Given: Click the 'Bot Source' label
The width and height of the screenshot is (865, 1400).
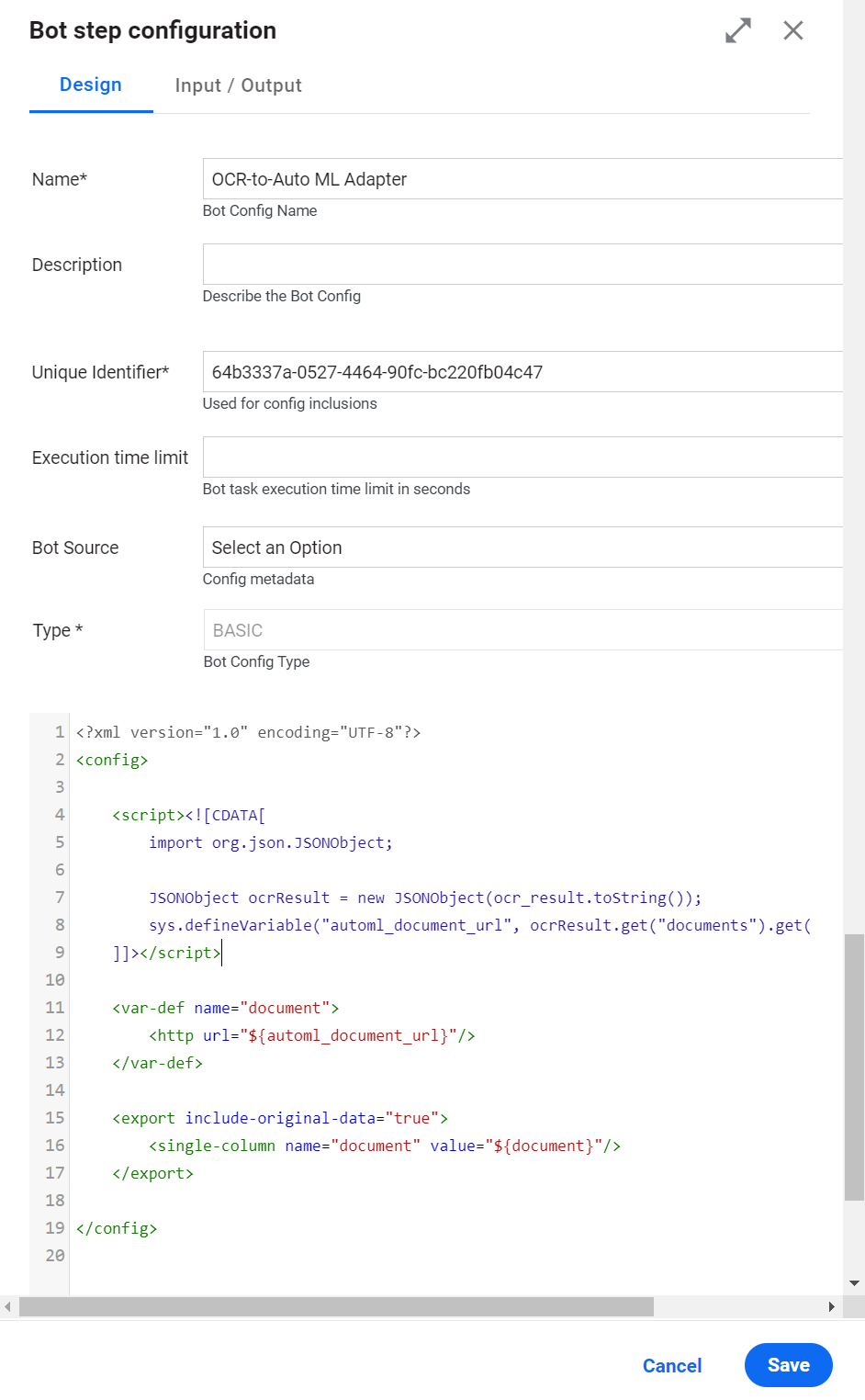Looking at the screenshot, I should 75,548.
